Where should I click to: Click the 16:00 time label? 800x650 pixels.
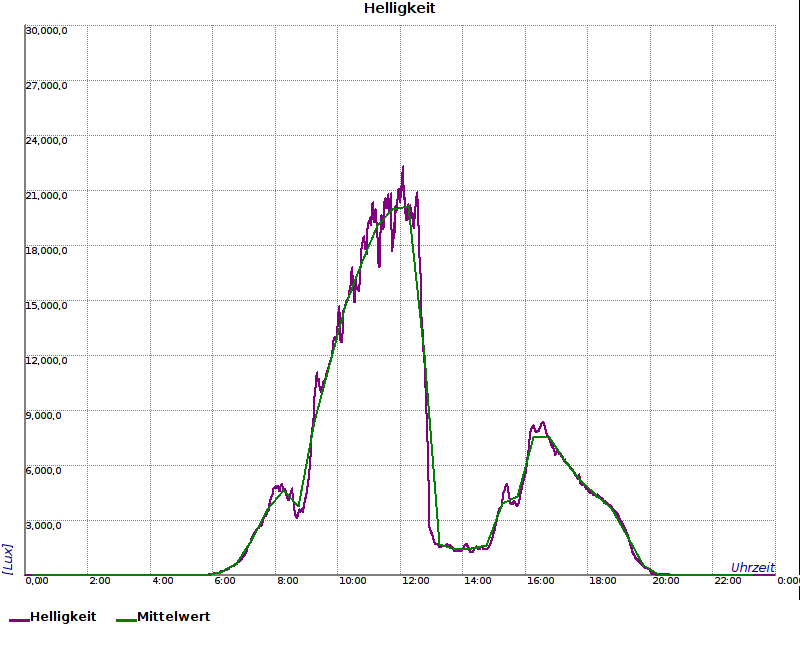(x=541, y=581)
